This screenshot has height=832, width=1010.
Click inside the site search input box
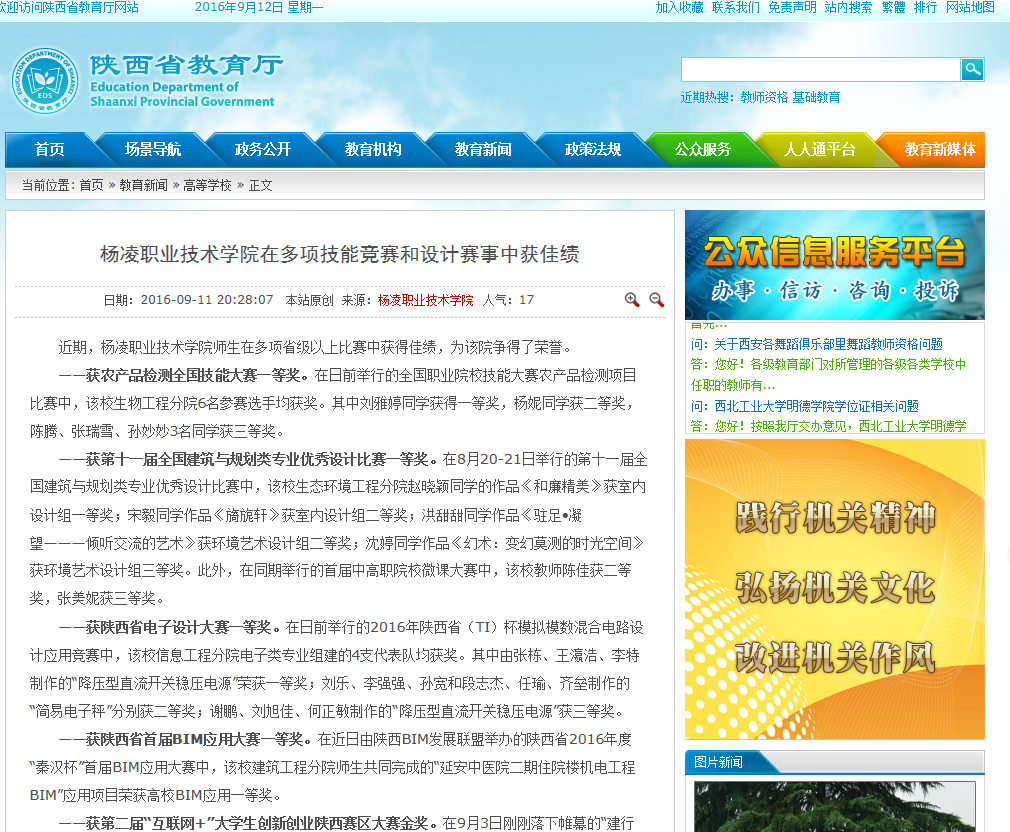(x=820, y=69)
